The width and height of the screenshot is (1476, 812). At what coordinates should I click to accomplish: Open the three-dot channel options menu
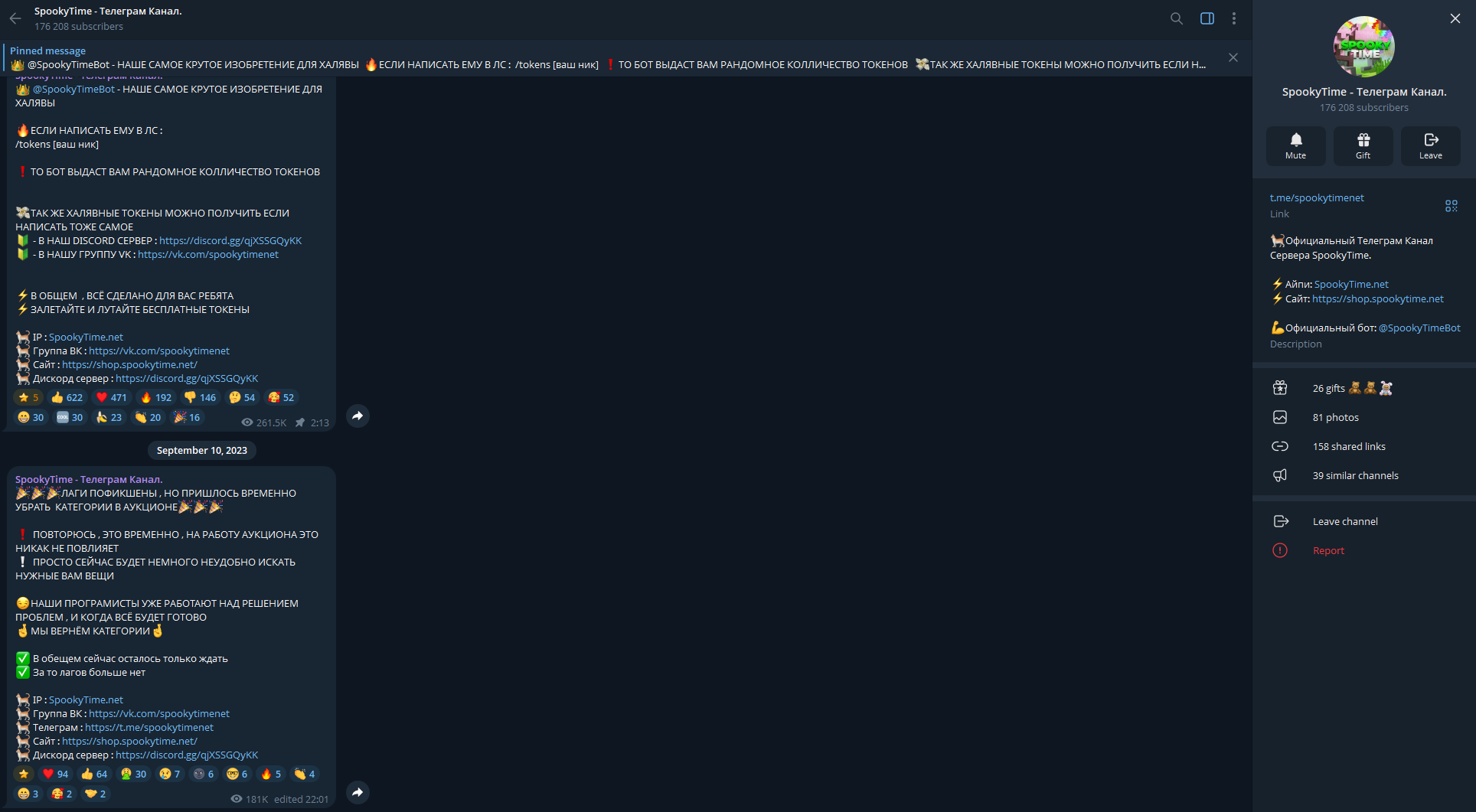click(1234, 18)
